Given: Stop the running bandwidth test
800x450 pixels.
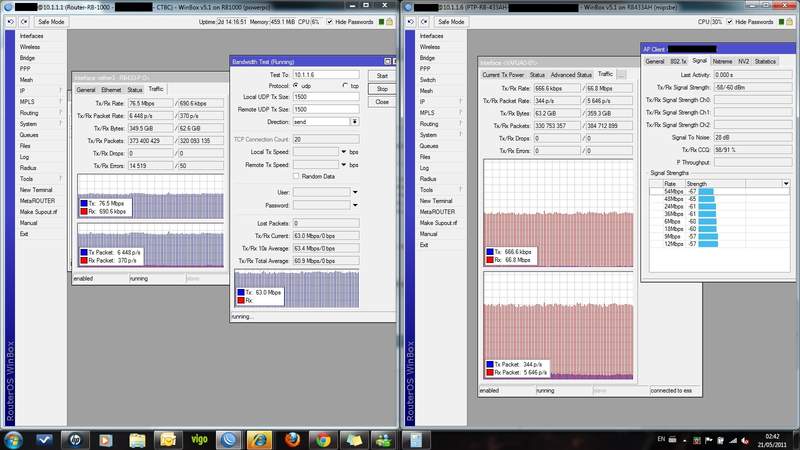Looking at the screenshot, I should 382,89.
